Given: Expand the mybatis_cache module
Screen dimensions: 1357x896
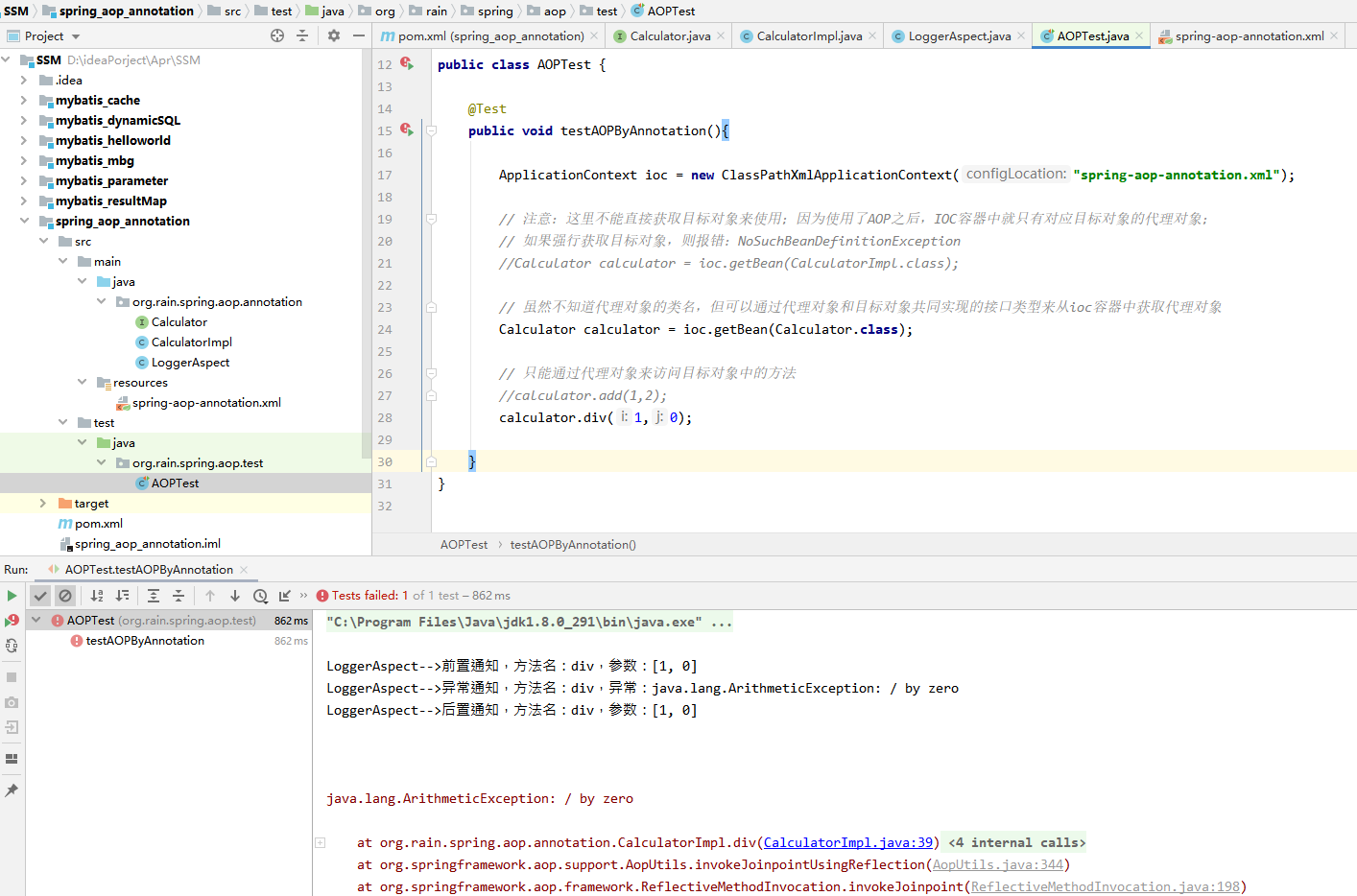Looking at the screenshot, I should pyautogui.click(x=24, y=100).
